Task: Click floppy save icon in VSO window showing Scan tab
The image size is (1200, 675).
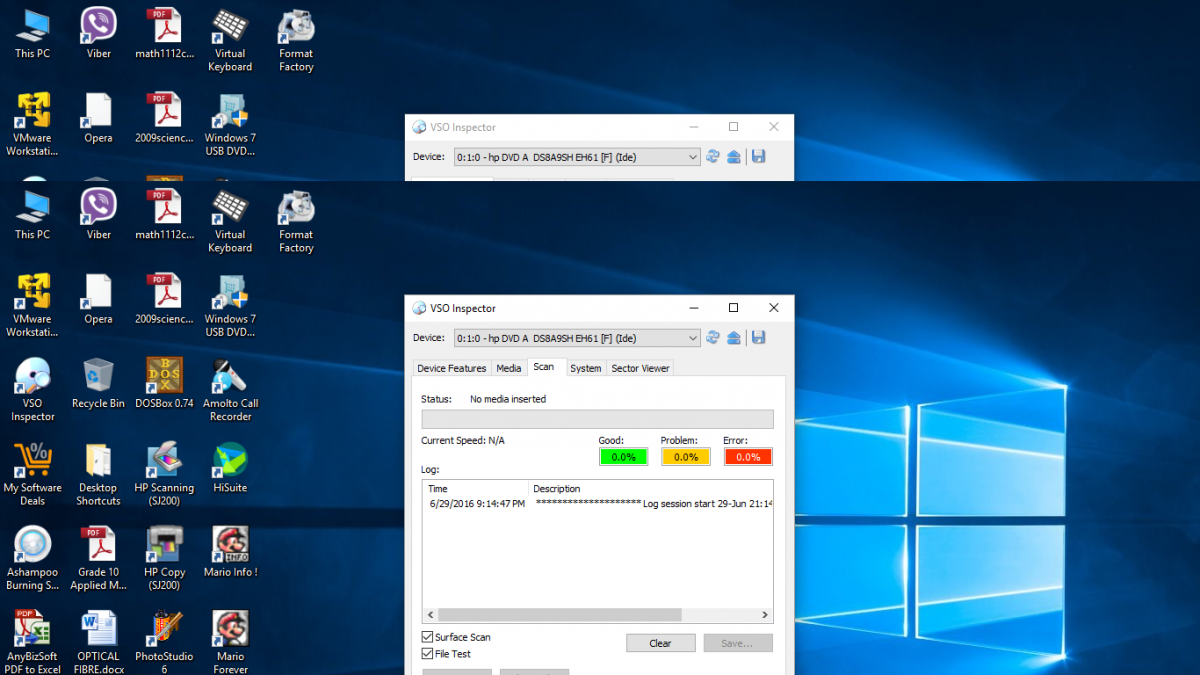Action: (x=758, y=338)
